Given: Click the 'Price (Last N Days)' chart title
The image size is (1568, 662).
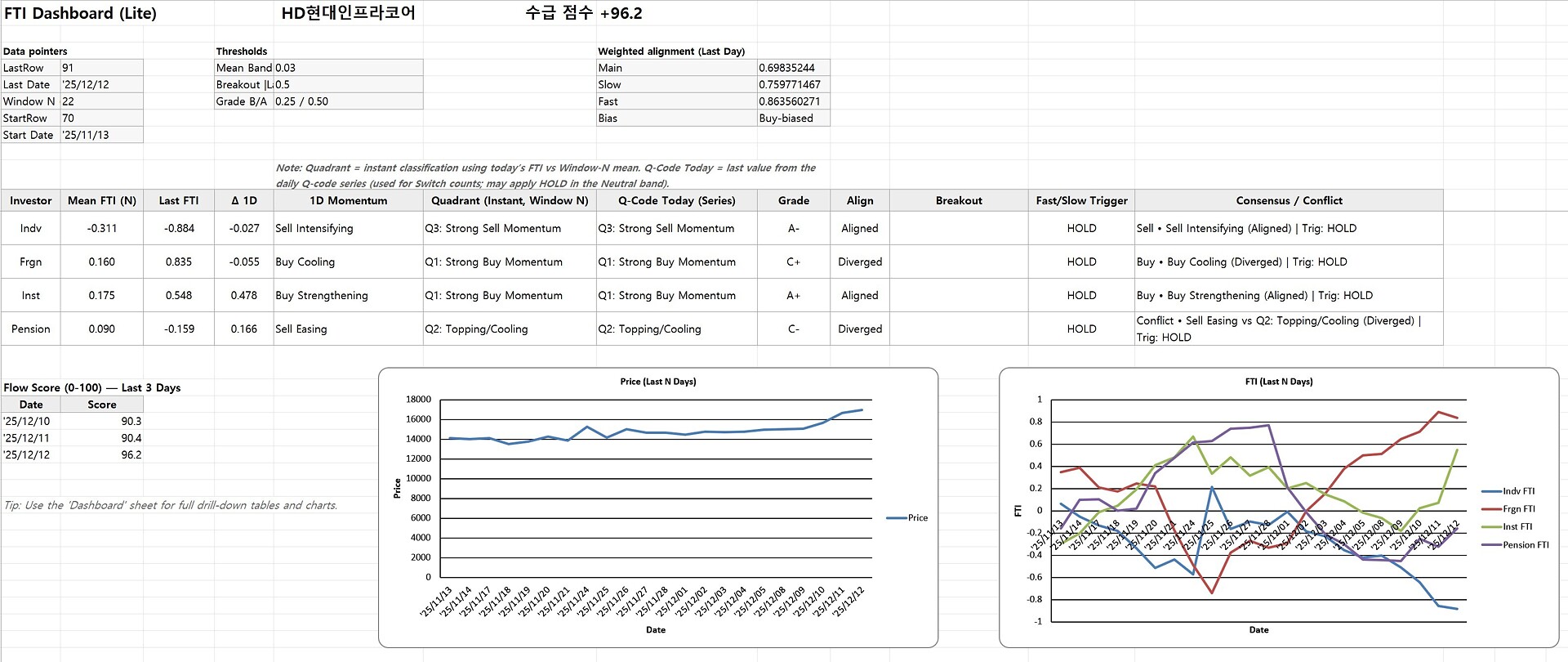Looking at the screenshot, I should click(658, 382).
